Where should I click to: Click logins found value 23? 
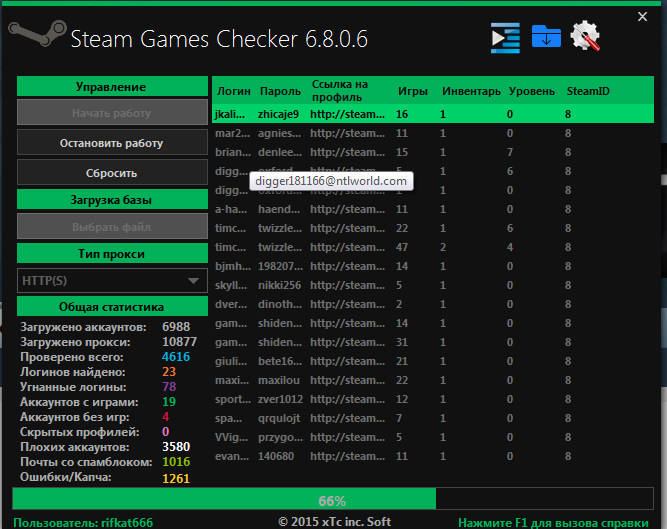click(169, 372)
